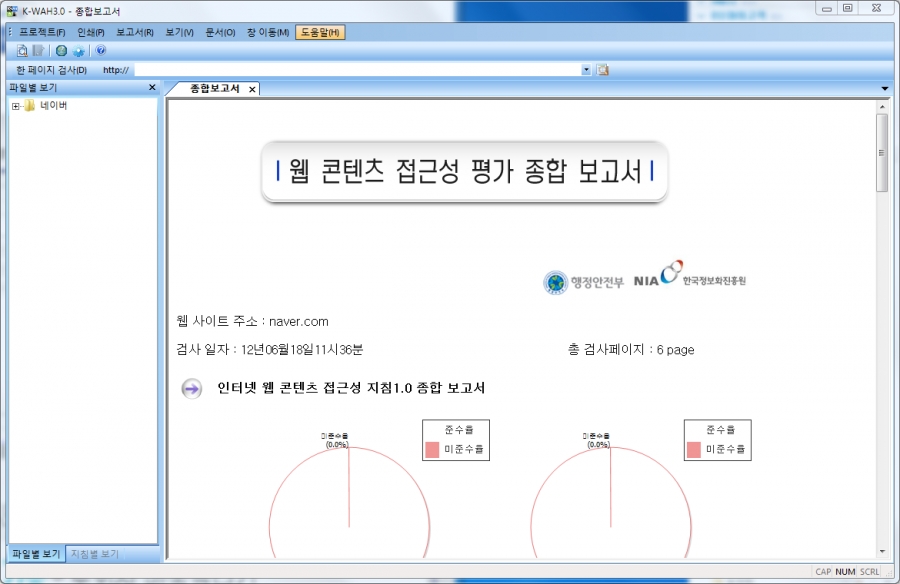Screen dimensions: 900x584
Task: Close the 종합보고서 document tab
Action: click(252, 89)
